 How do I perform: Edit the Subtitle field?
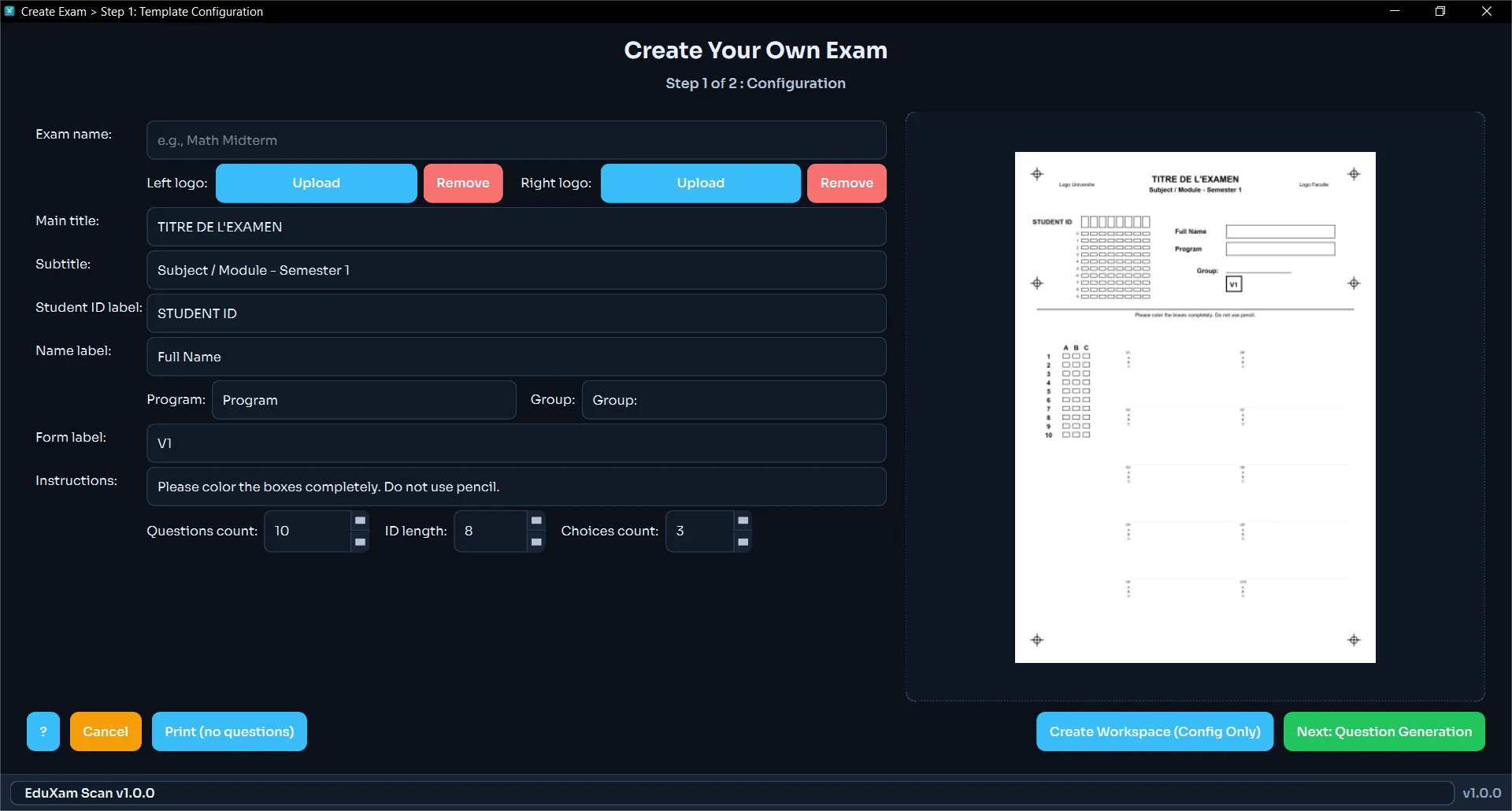tap(516, 270)
